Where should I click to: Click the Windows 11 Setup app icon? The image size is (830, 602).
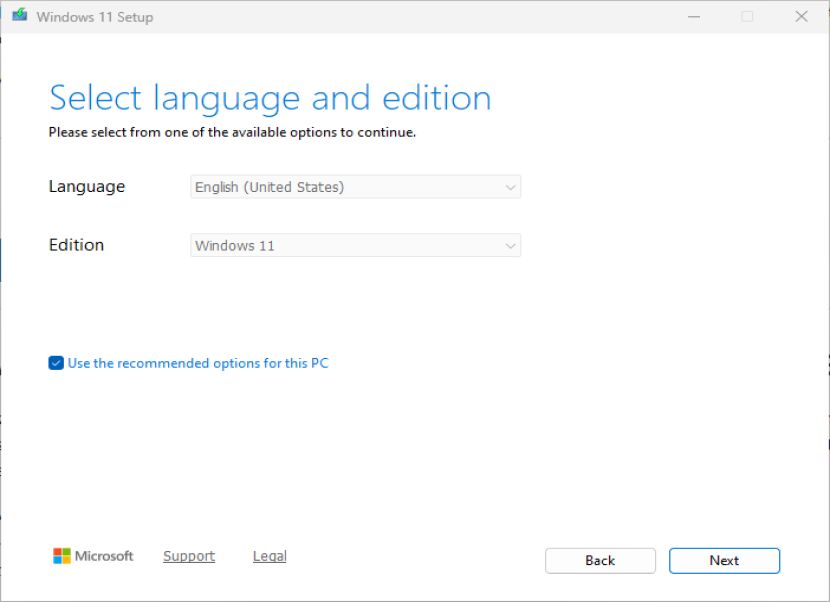pos(20,15)
